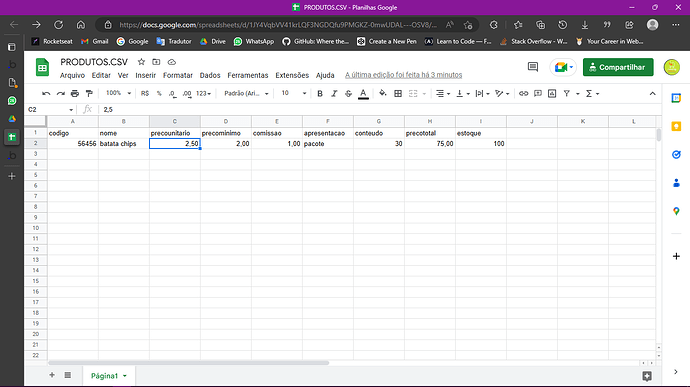Open the fill color picker
The width and height of the screenshot is (690, 387).
[x=383, y=93]
